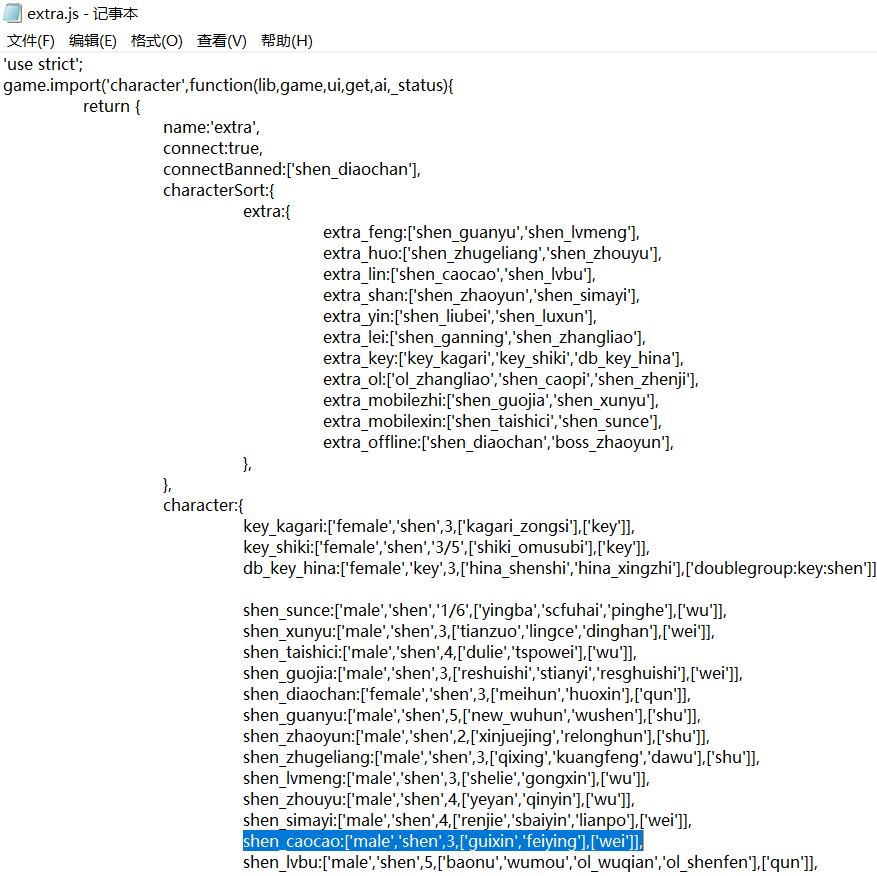The width and height of the screenshot is (877, 876).
Task: Open the 文件(F) menu
Action: pos(31,41)
